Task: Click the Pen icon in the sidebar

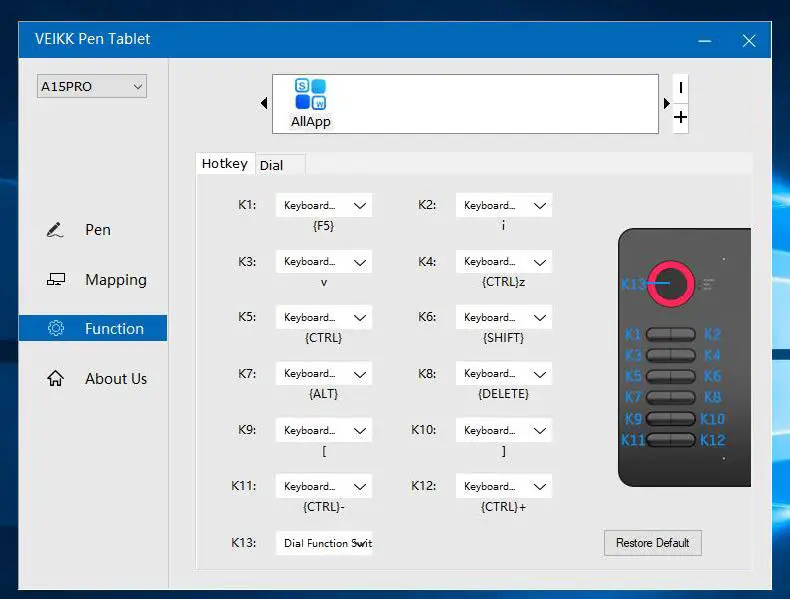Action: click(55, 230)
